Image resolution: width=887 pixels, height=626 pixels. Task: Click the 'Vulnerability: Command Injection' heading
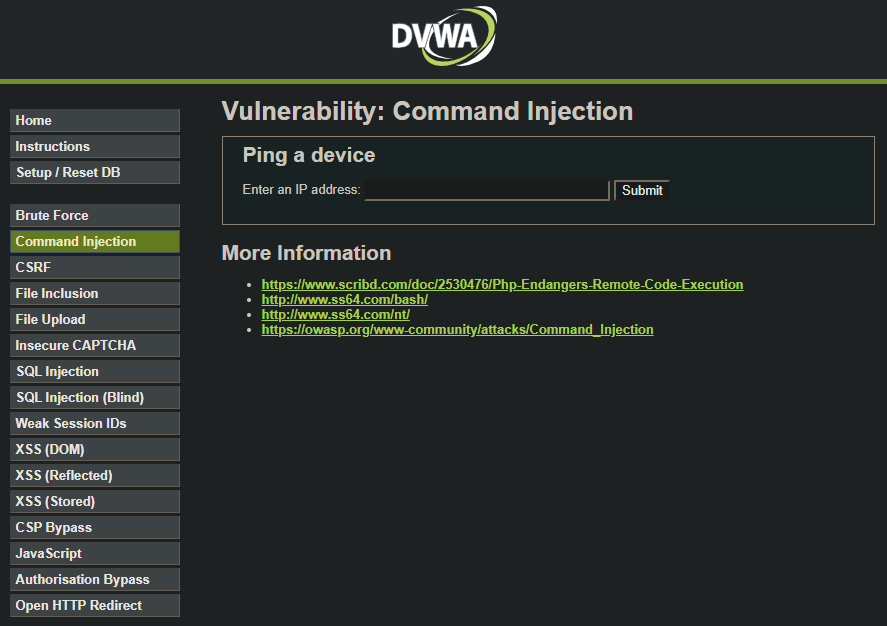(x=428, y=111)
